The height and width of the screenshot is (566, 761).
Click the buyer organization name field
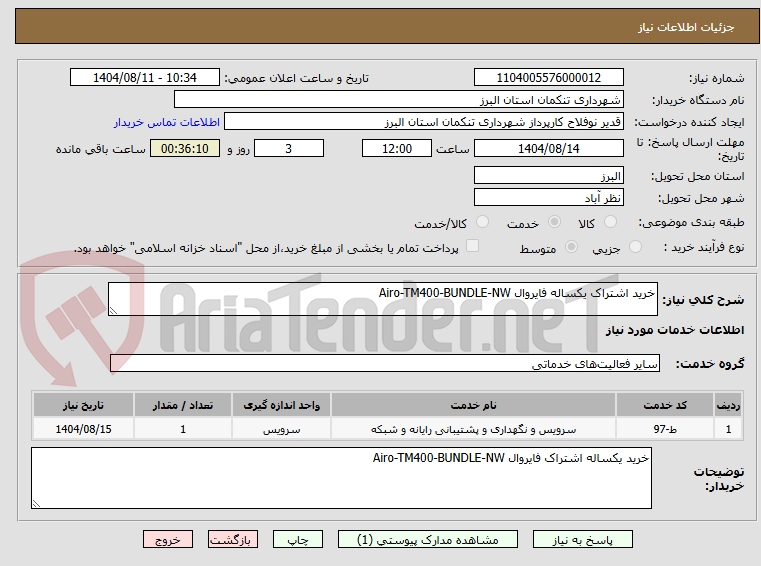pos(398,100)
